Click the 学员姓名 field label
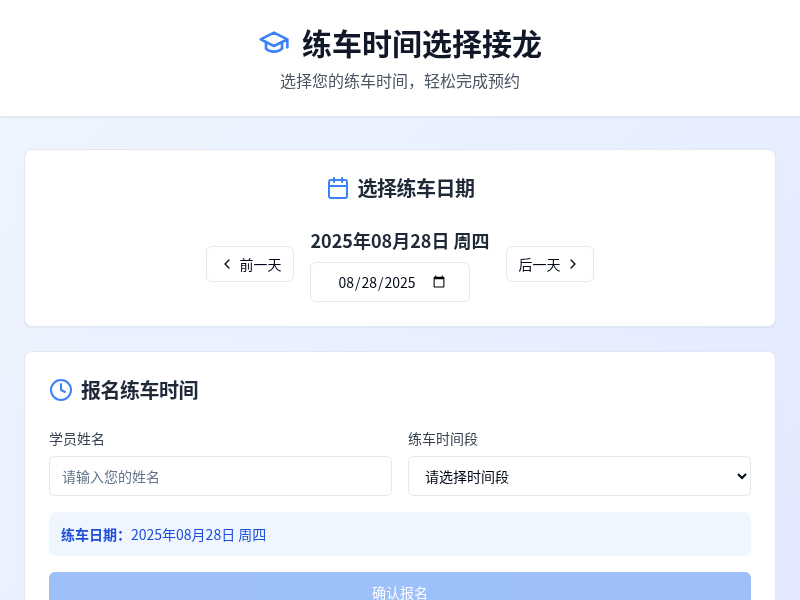Screen dimensions: 800x600 (77, 439)
